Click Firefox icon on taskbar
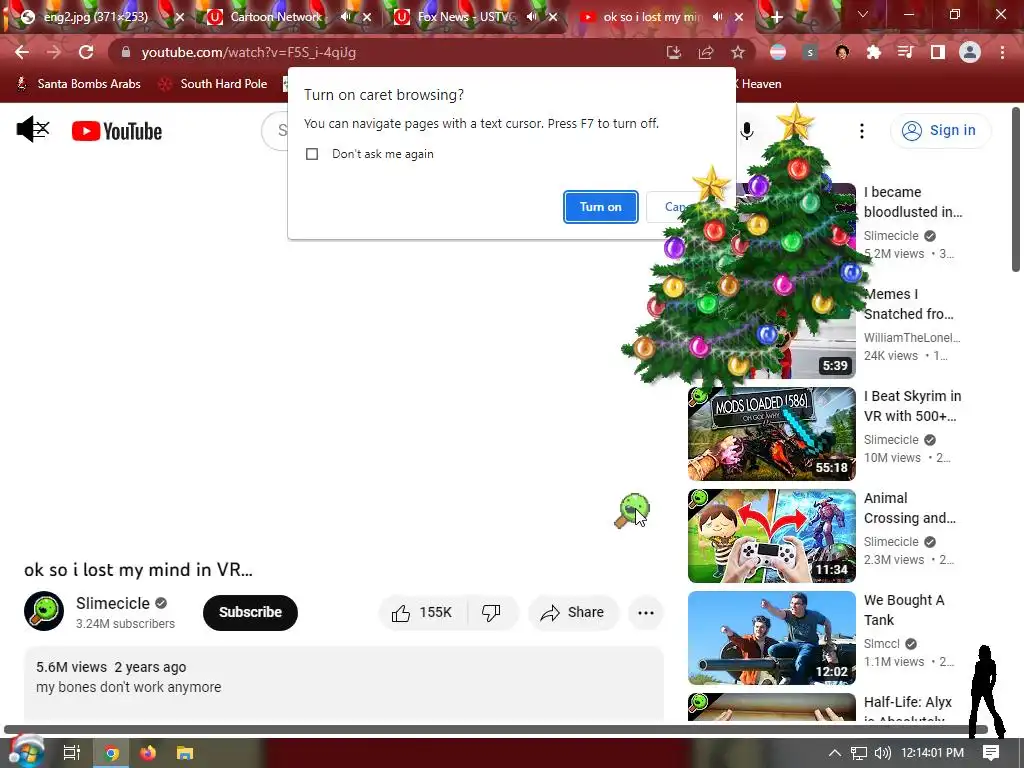 pos(148,753)
